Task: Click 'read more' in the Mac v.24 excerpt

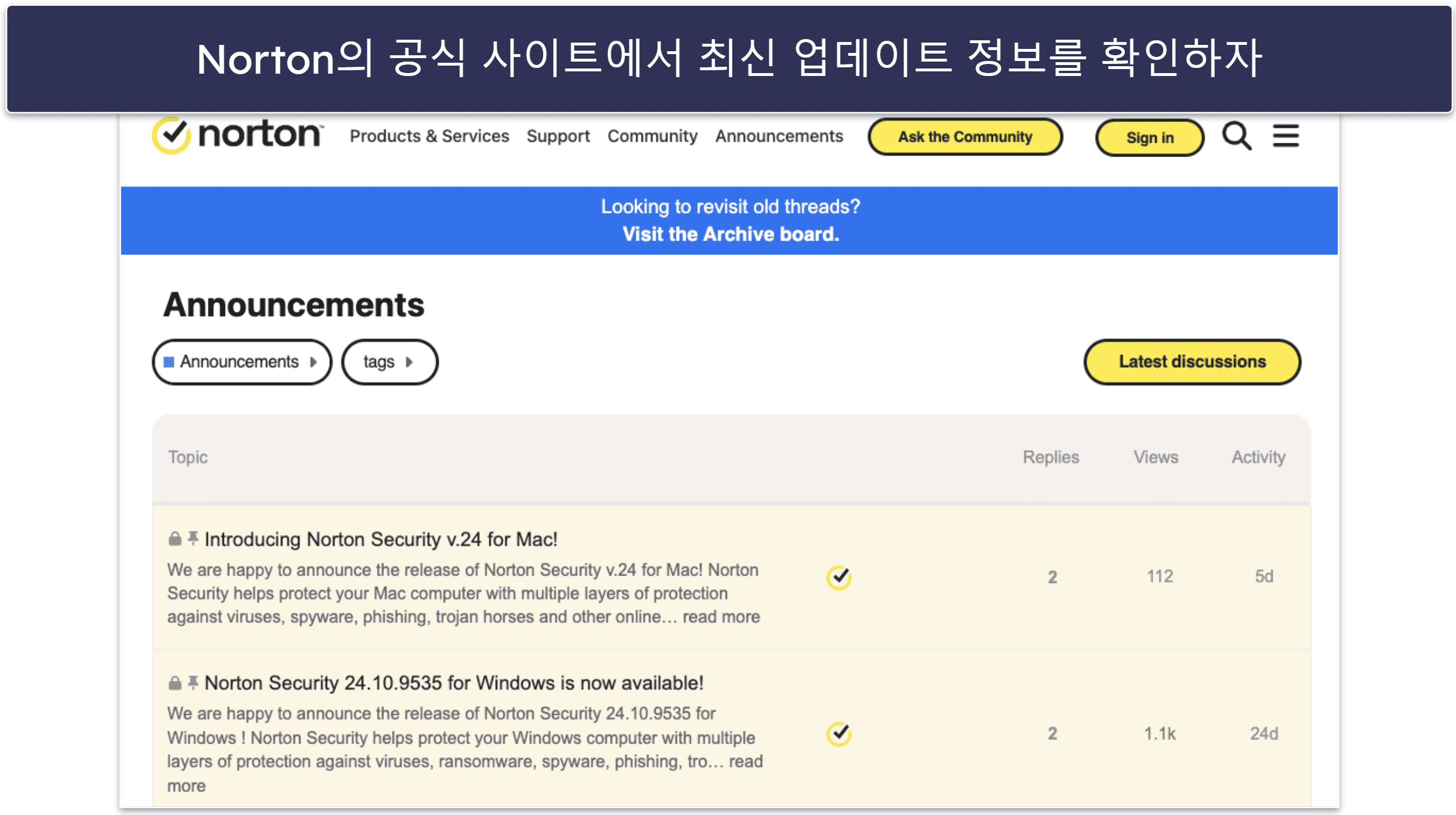Action: tap(721, 617)
